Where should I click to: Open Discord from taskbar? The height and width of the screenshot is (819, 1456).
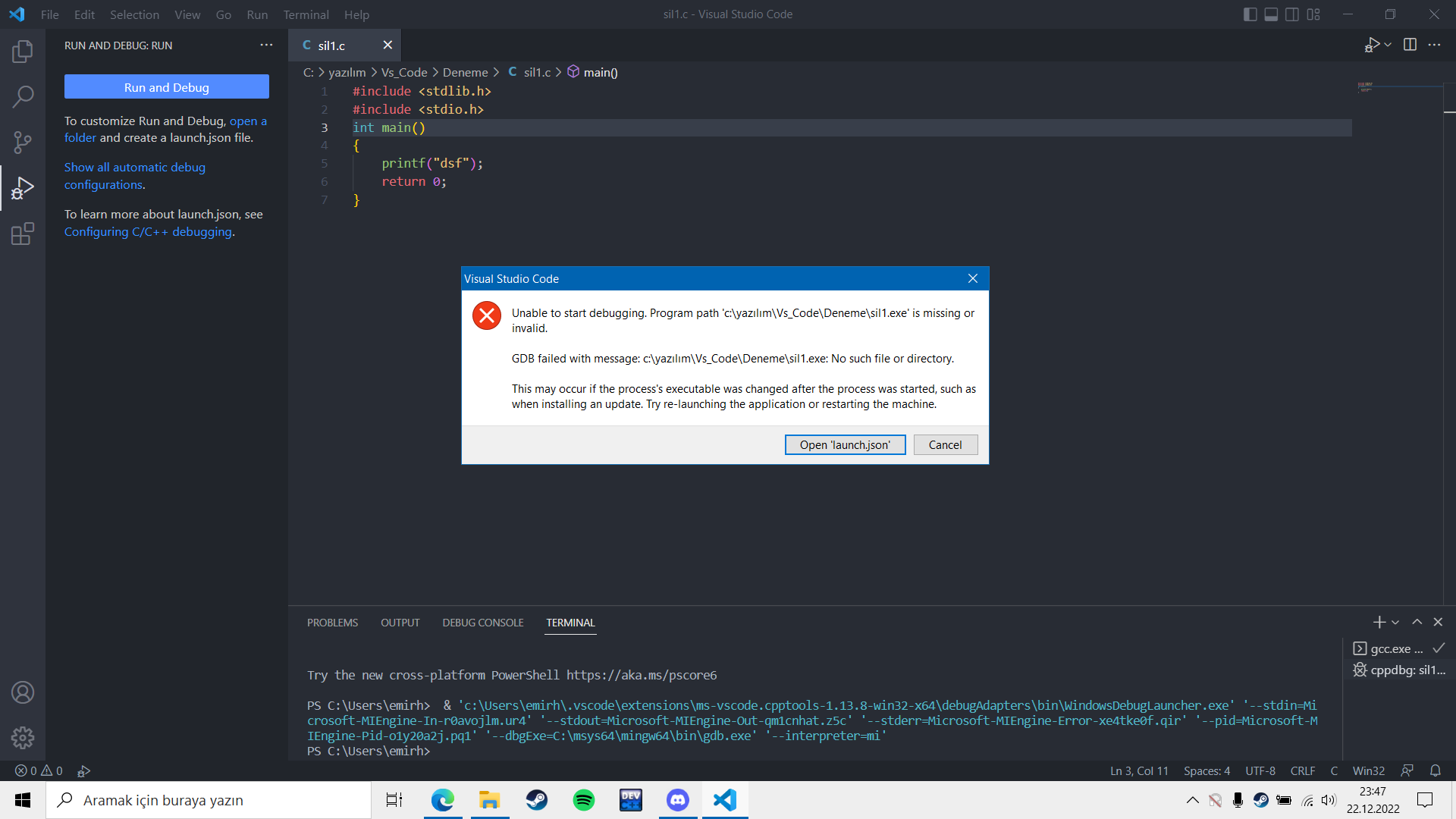pos(678,800)
